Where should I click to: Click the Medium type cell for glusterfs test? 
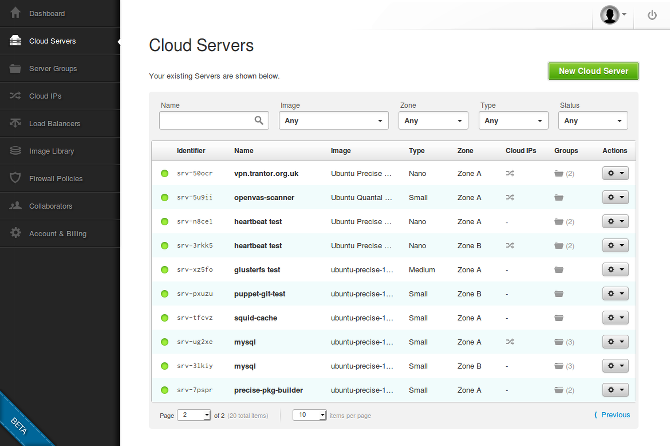422,270
